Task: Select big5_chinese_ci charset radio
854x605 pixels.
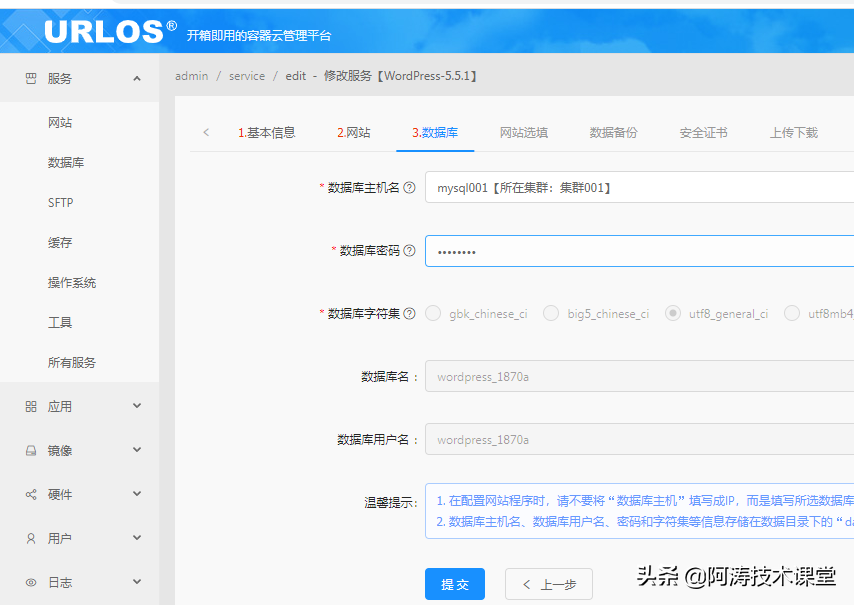Action: click(x=551, y=314)
